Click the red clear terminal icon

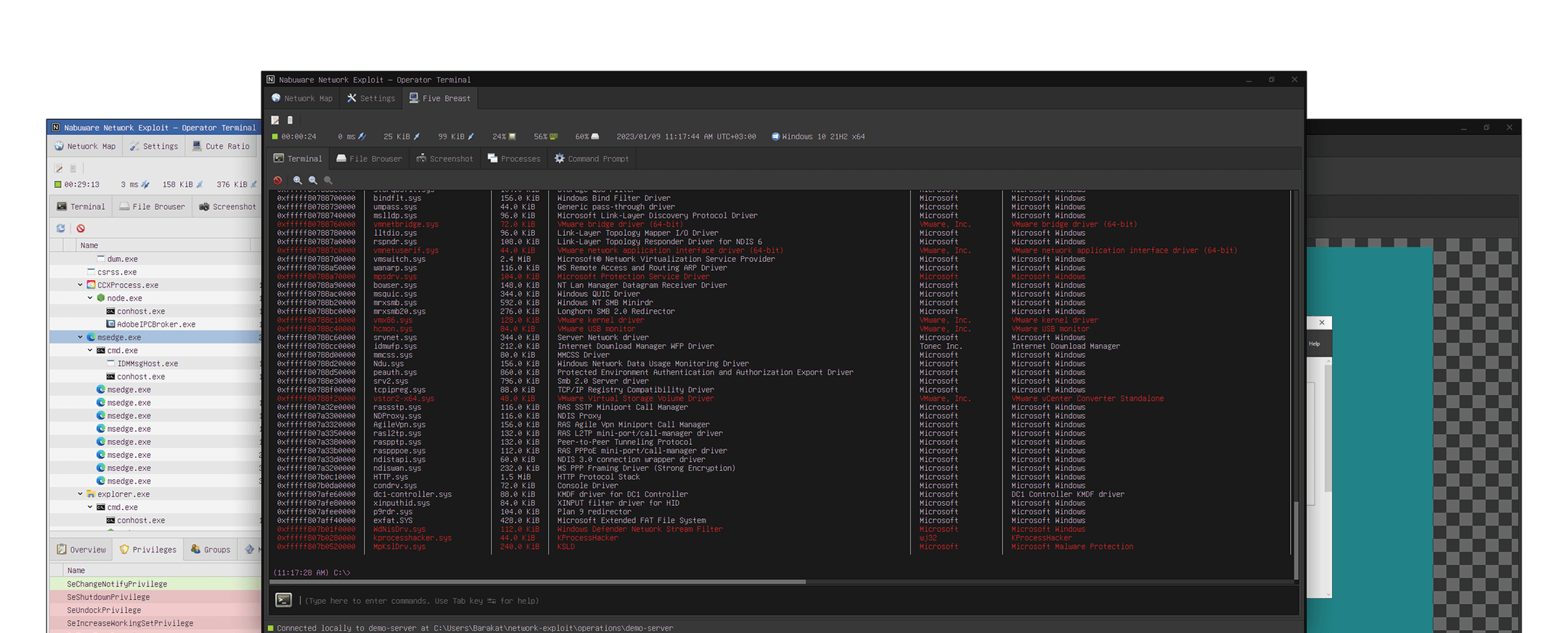pyautogui.click(x=278, y=180)
